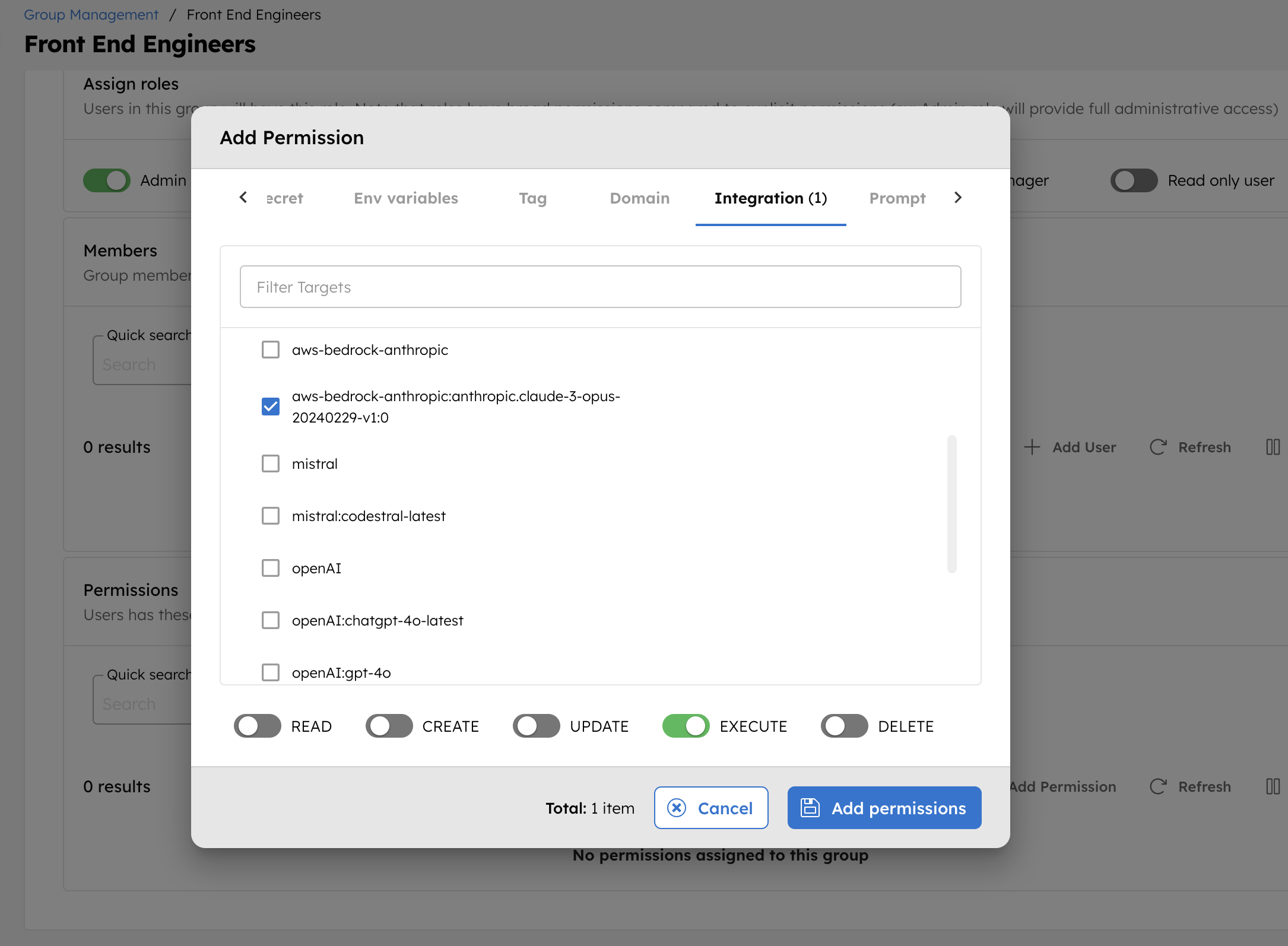The width and height of the screenshot is (1288, 946).
Task: Disable the EXECUTE toggle
Action: click(686, 726)
